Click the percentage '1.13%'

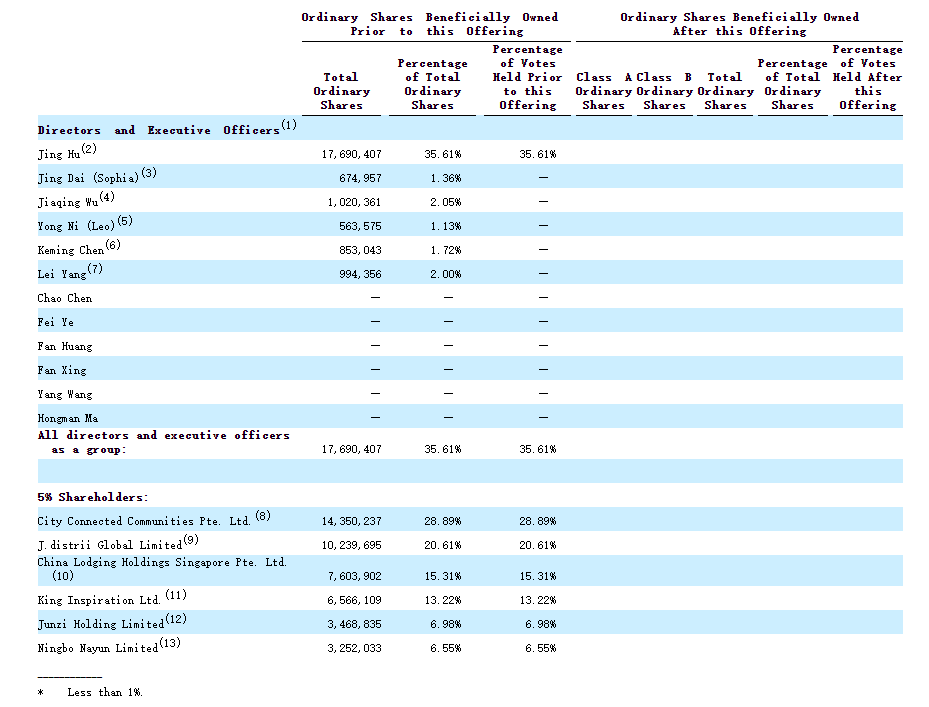[446, 226]
